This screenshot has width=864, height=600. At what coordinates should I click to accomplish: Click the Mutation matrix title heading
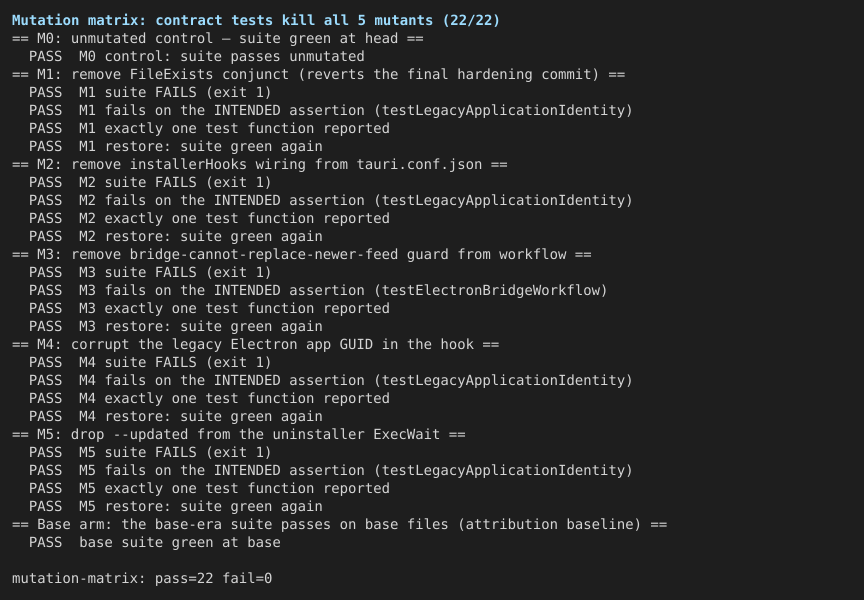click(256, 20)
